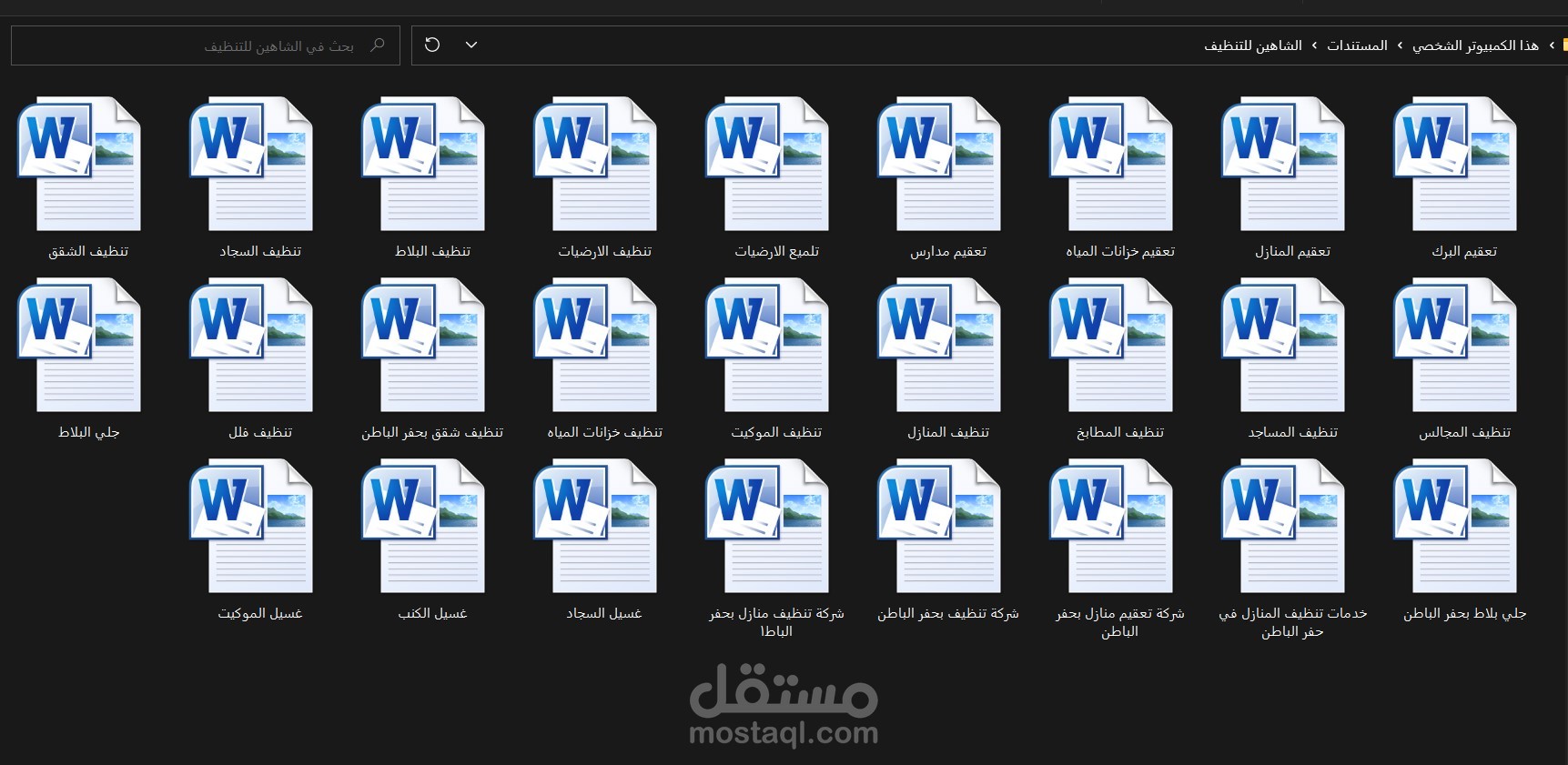Click the تنظيف المنازل file icon
Image resolution: width=1568 pixels, height=765 pixels.
(x=939, y=345)
